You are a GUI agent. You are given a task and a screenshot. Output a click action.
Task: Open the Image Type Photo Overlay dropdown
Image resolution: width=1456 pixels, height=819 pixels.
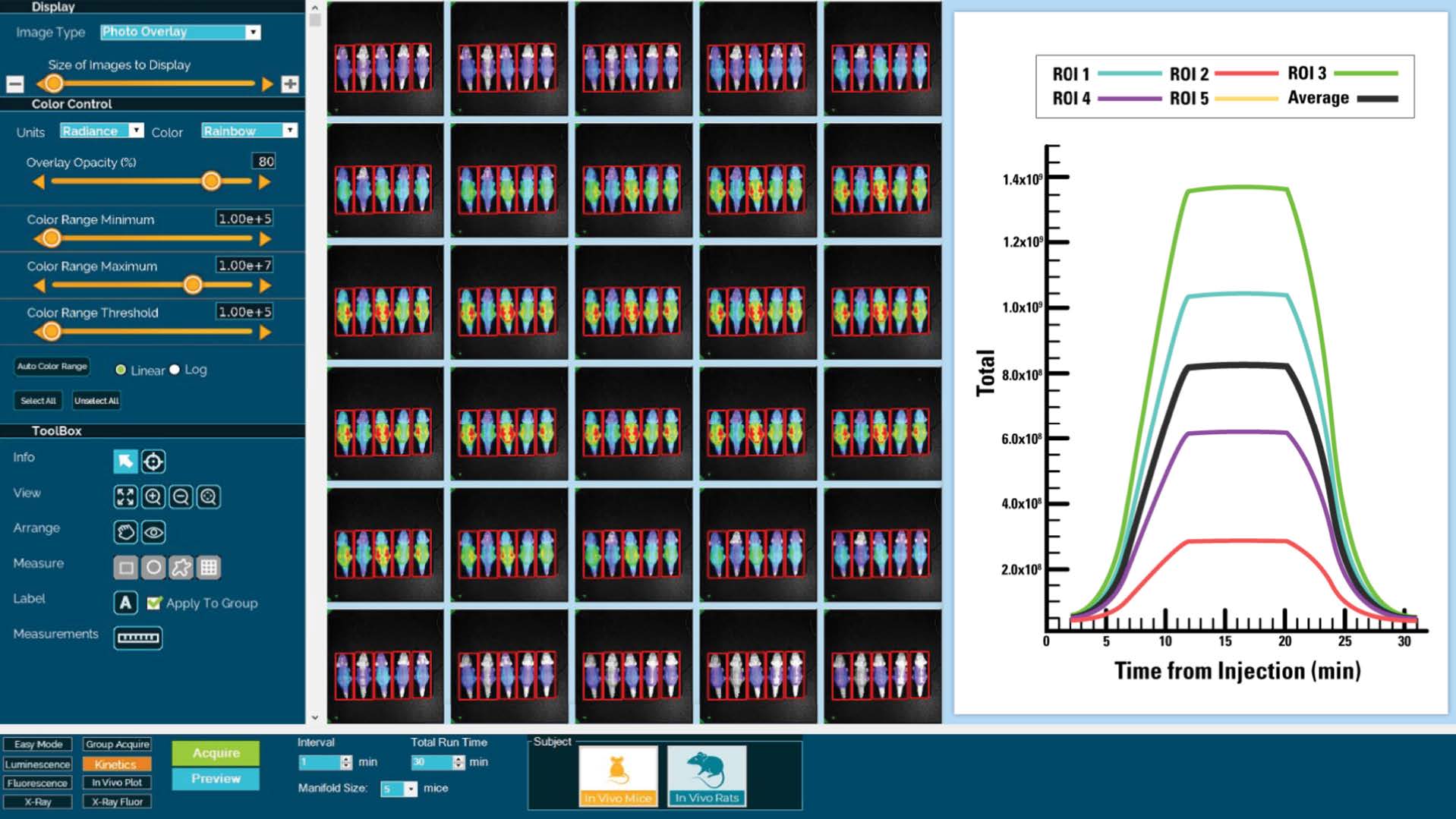click(x=181, y=32)
